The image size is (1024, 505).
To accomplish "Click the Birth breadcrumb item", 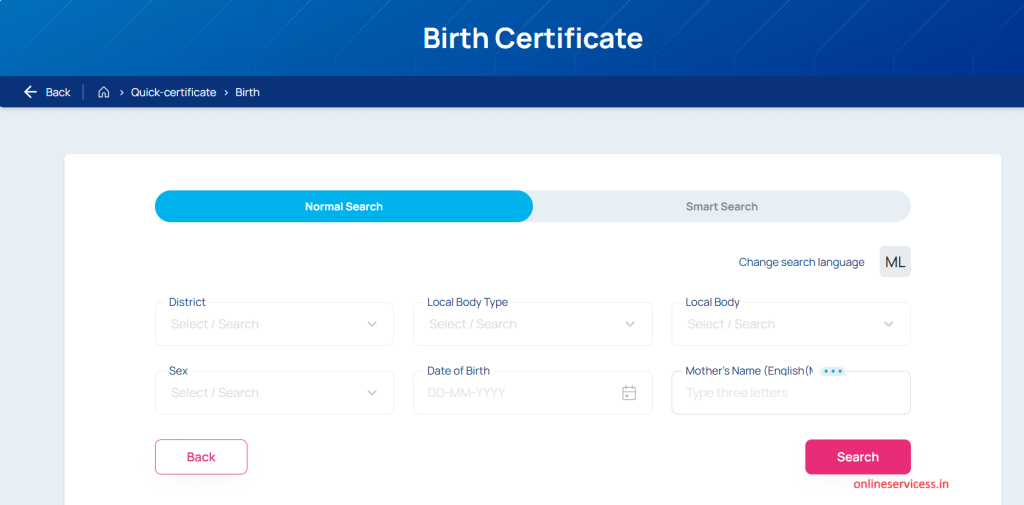I will [x=247, y=92].
